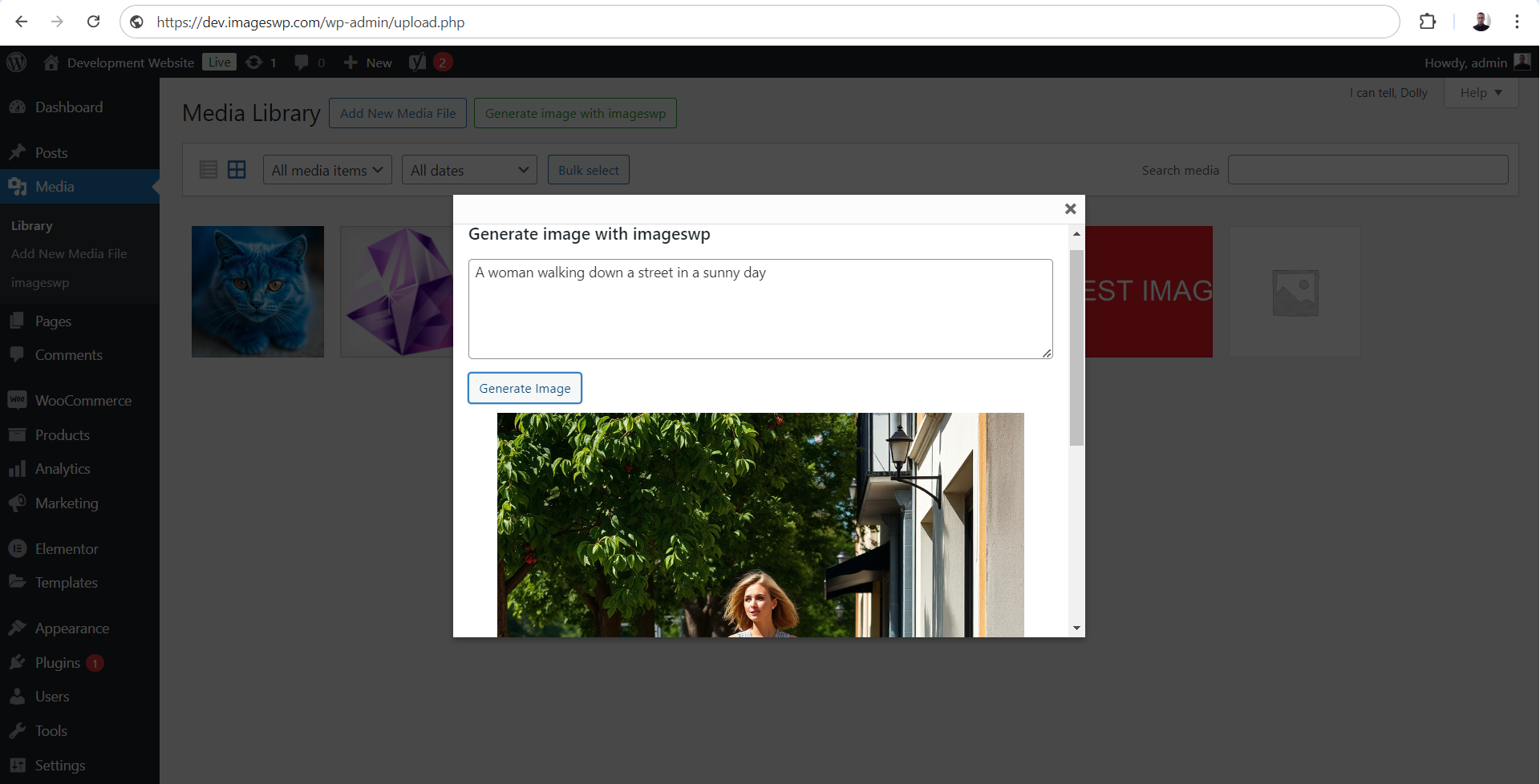The width and height of the screenshot is (1540, 784).
Task: Select the grey placeholder image thumbnail
Action: [1295, 292]
